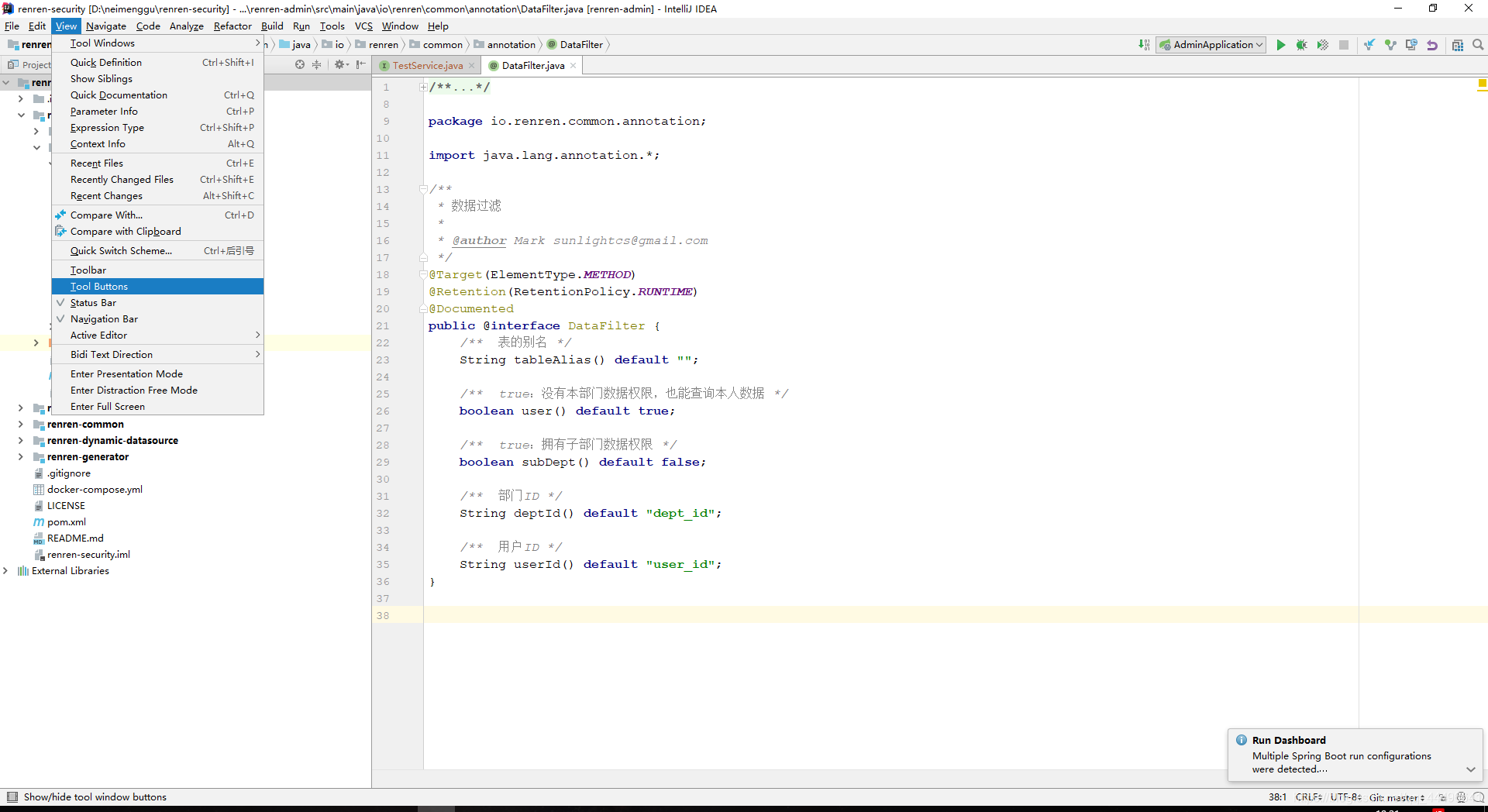Open Project Structure icon
This screenshot has height=812, width=1488.
tap(1458, 45)
